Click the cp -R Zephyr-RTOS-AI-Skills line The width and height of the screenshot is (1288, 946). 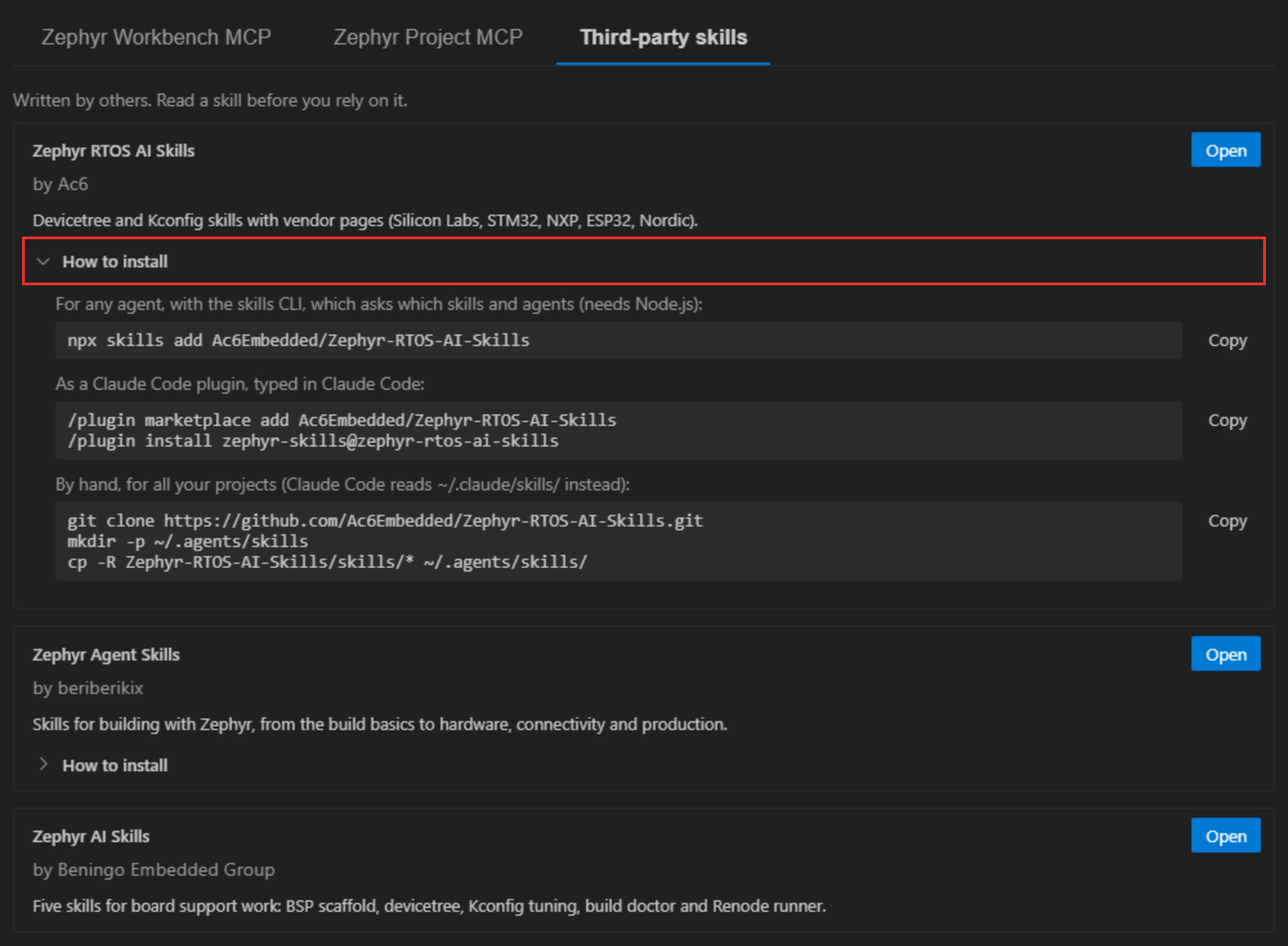(x=327, y=561)
